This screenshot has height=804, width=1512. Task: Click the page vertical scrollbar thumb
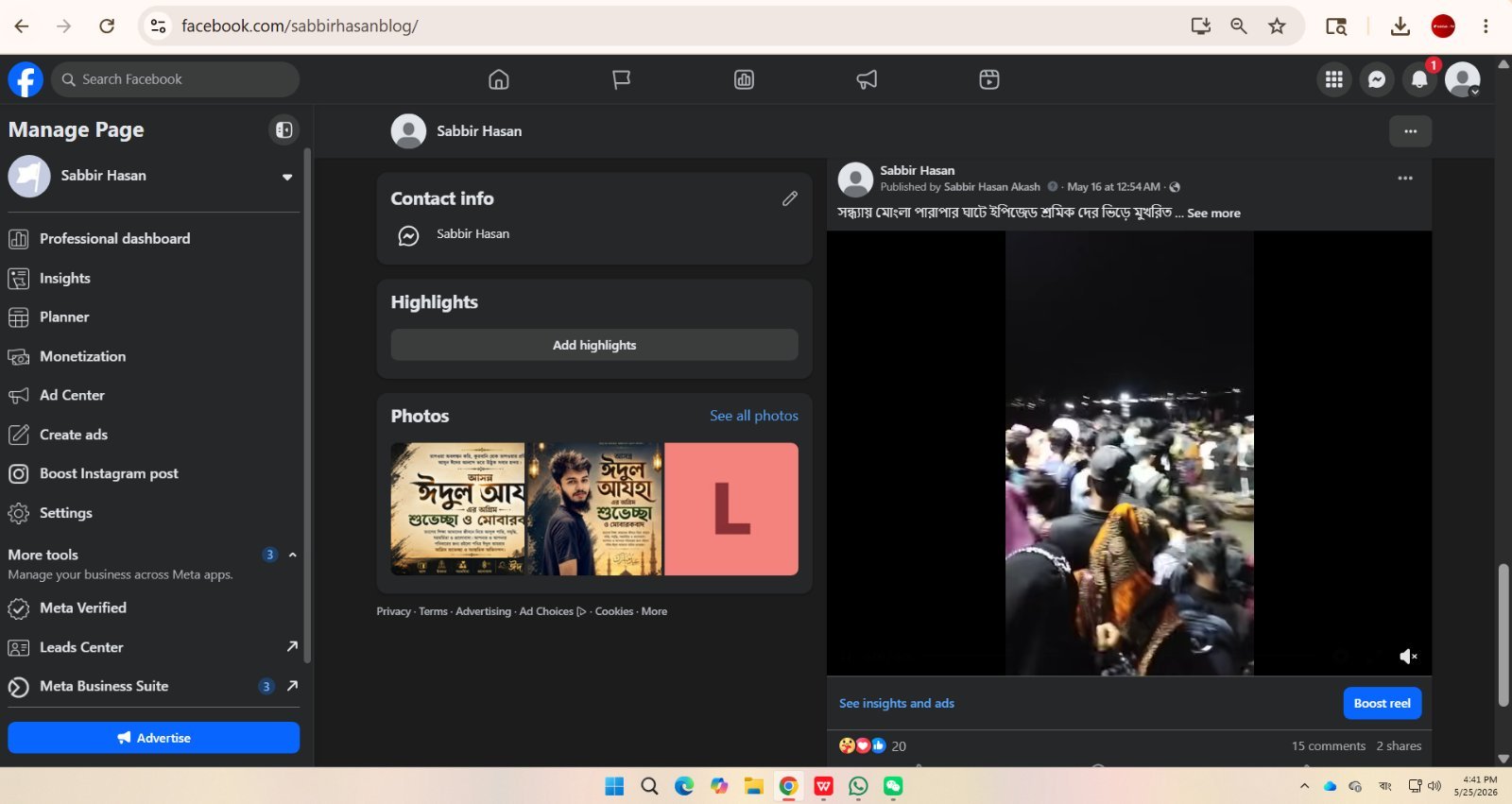coord(1503,635)
